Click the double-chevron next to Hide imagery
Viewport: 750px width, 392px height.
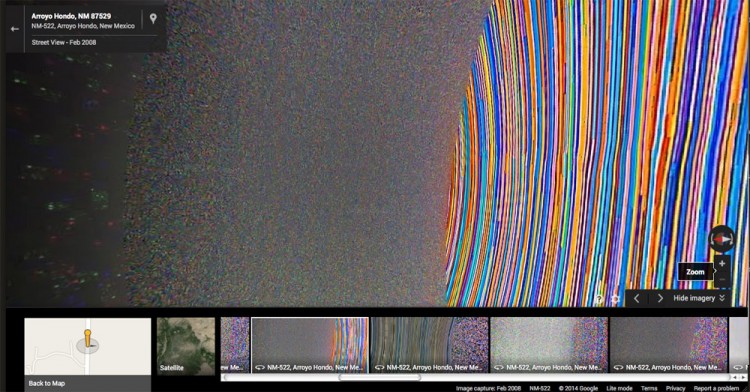tap(722, 298)
